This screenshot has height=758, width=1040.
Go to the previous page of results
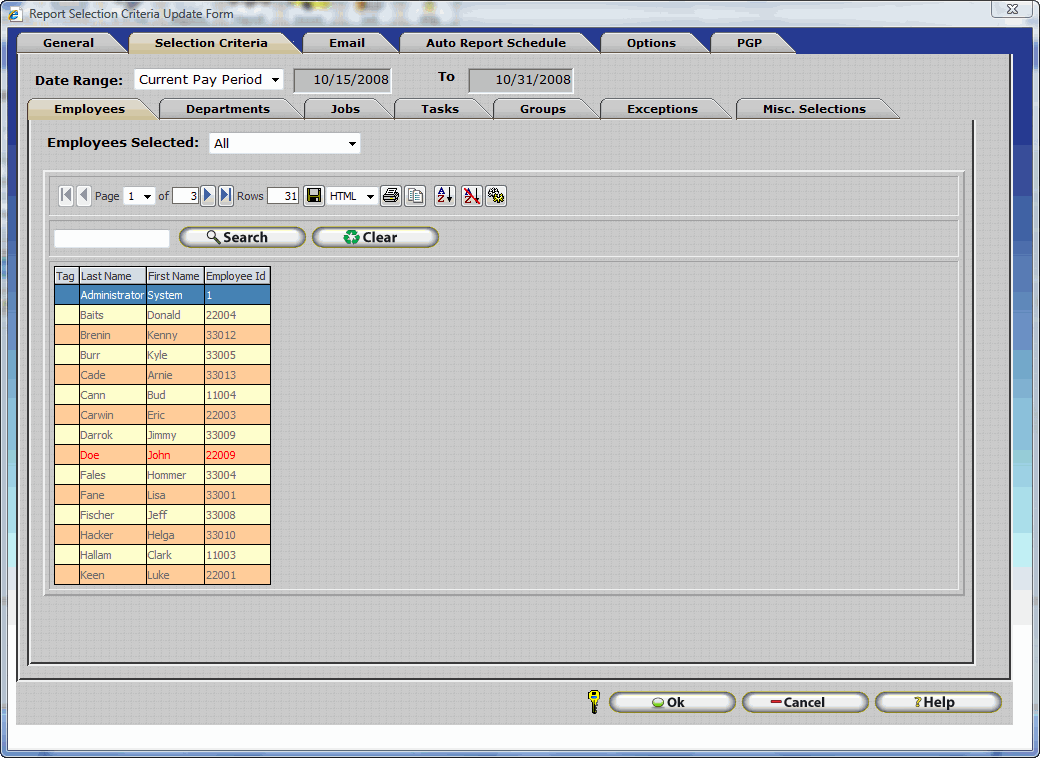(84, 196)
